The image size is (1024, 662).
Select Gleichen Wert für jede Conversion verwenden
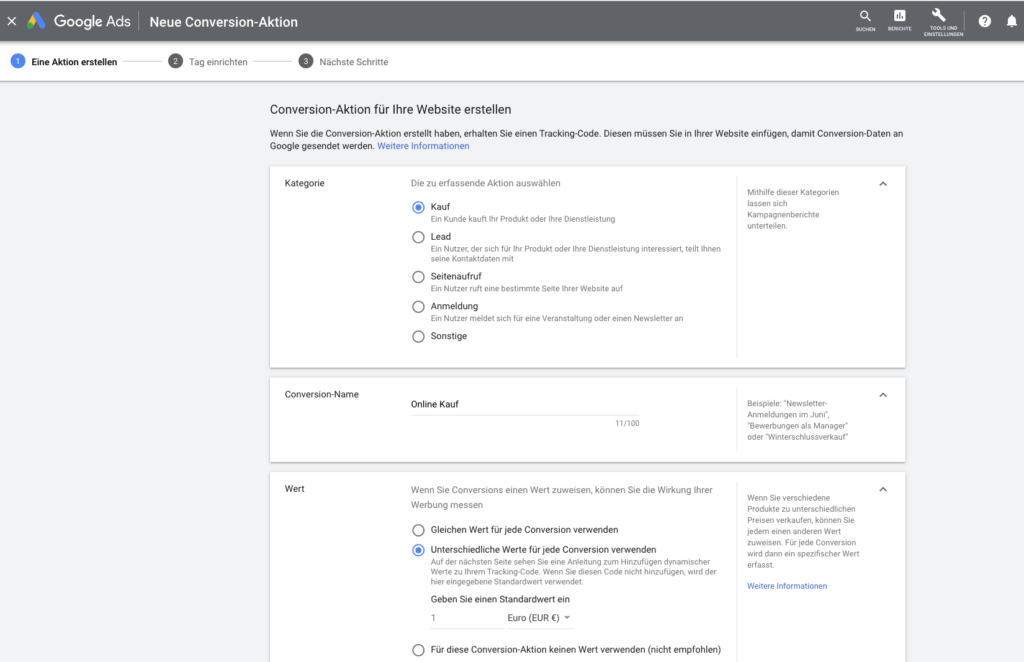[x=418, y=530]
